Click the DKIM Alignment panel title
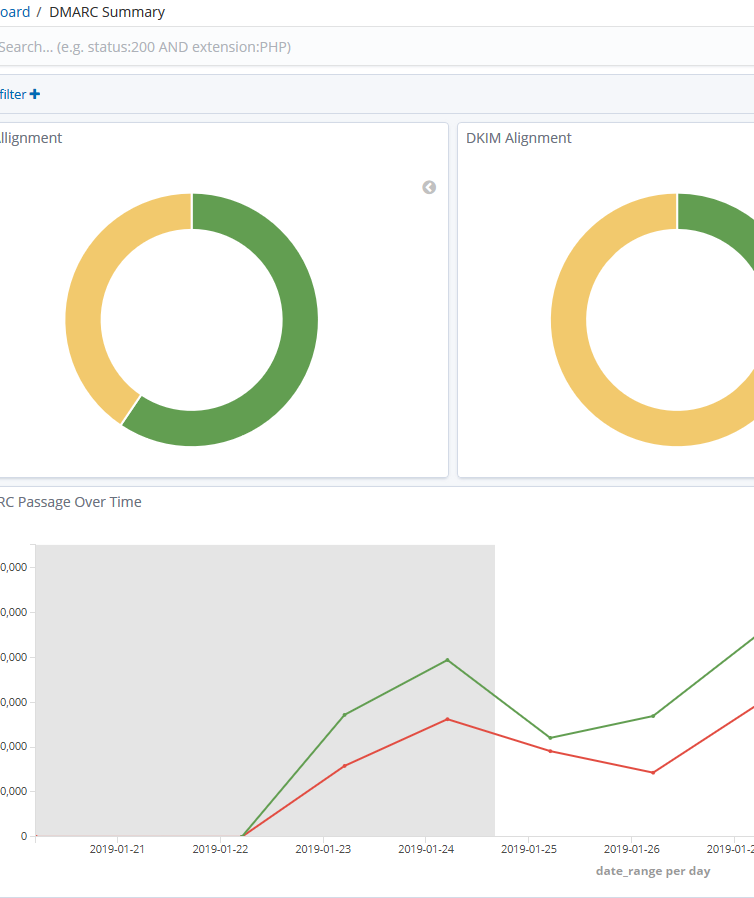The width and height of the screenshot is (754, 898). point(519,138)
